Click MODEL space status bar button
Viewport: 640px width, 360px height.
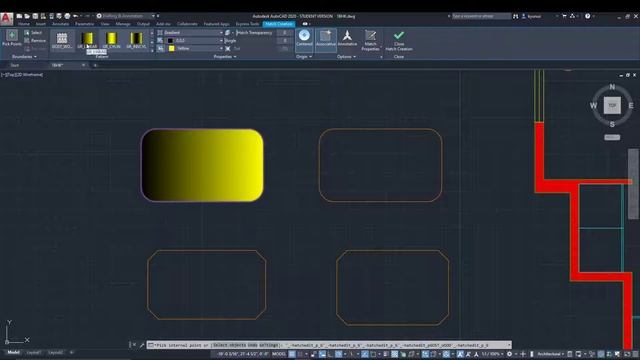click(279, 354)
